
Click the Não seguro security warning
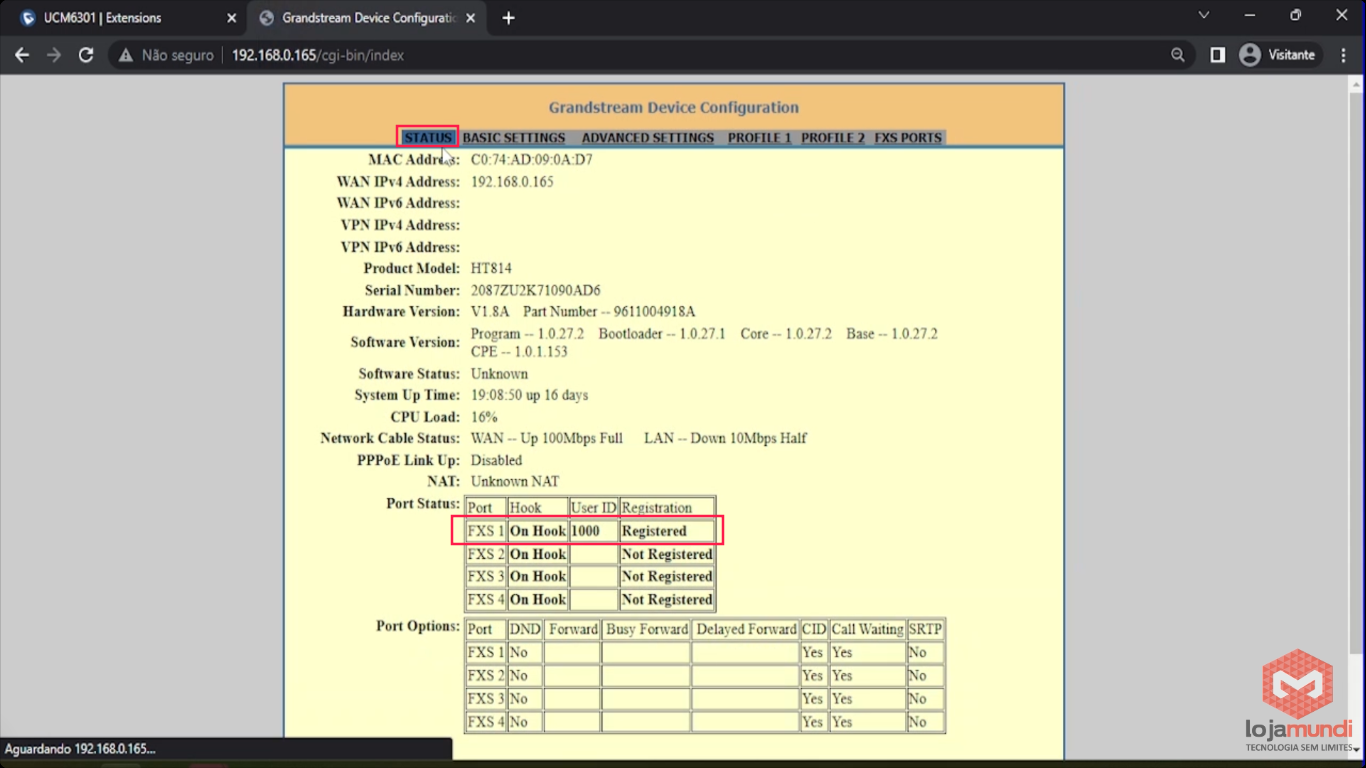point(166,55)
